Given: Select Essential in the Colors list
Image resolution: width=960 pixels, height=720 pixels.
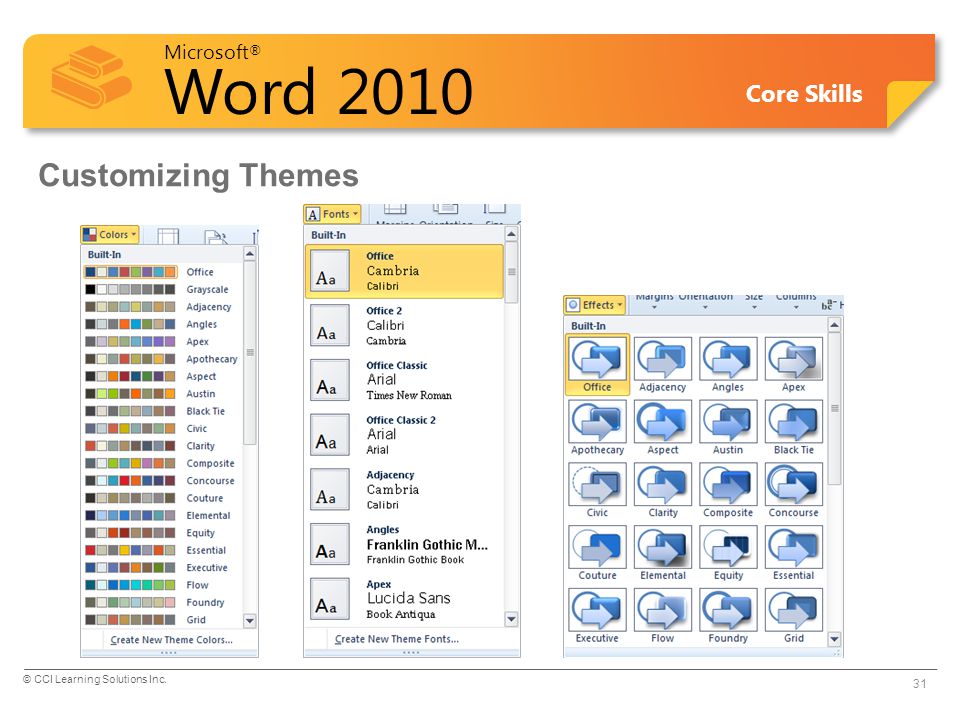Looking at the screenshot, I should click(x=206, y=550).
